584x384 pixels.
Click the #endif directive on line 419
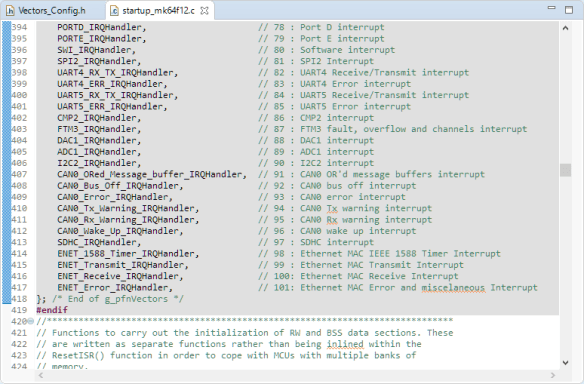click(x=52, y=310)
